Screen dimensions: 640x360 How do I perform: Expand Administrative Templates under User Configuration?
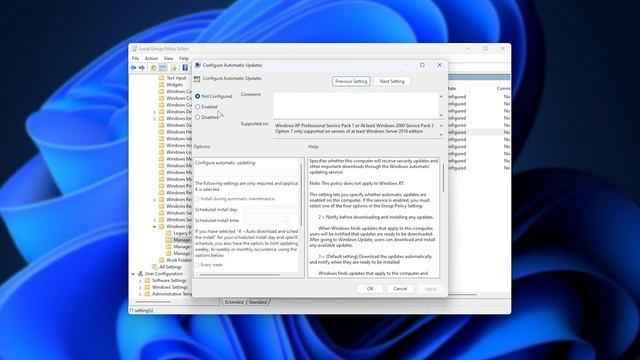[x=140, y=294]
